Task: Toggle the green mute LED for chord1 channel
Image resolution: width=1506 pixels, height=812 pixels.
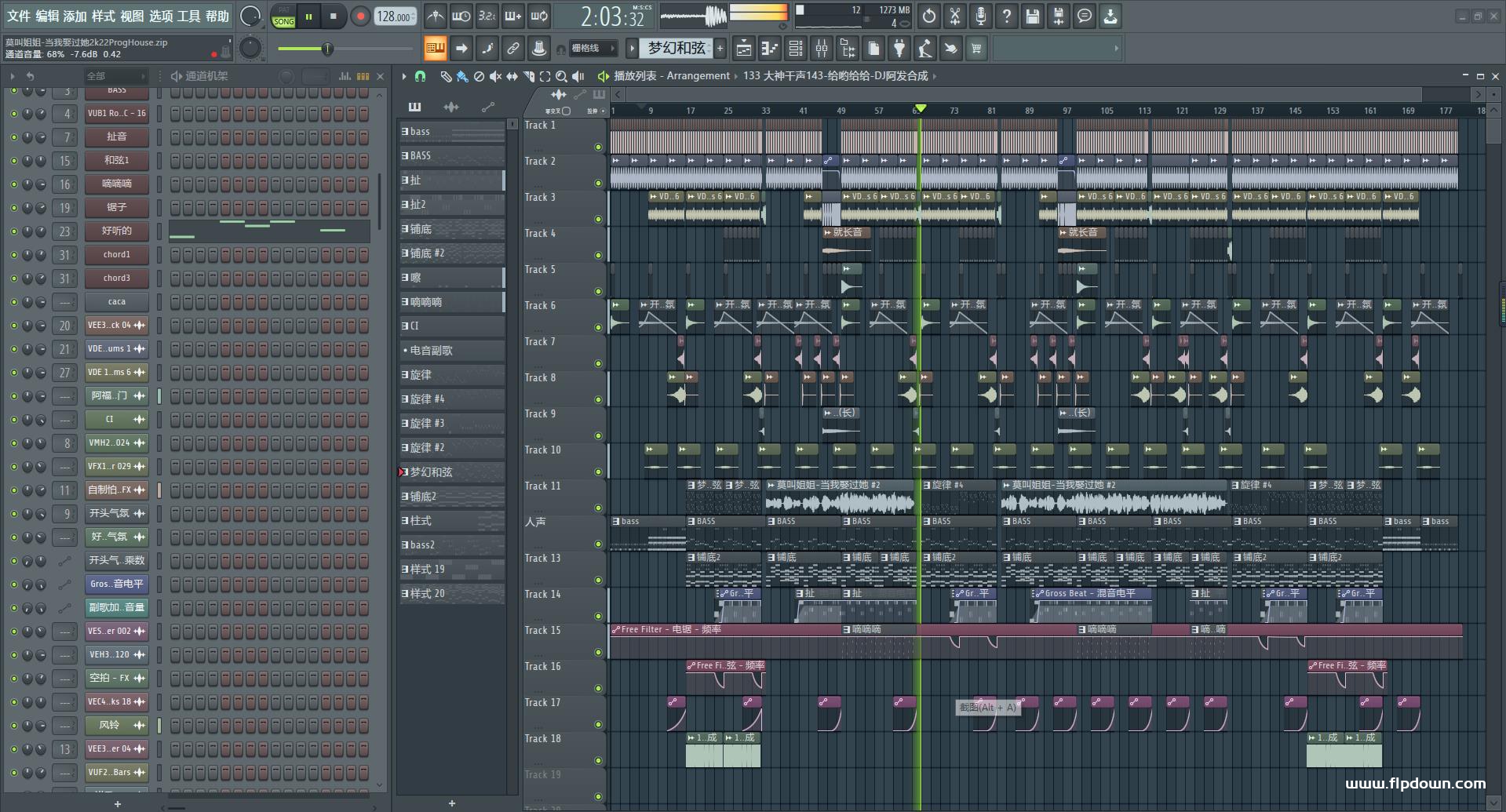Action: click(x=13, y=255)
